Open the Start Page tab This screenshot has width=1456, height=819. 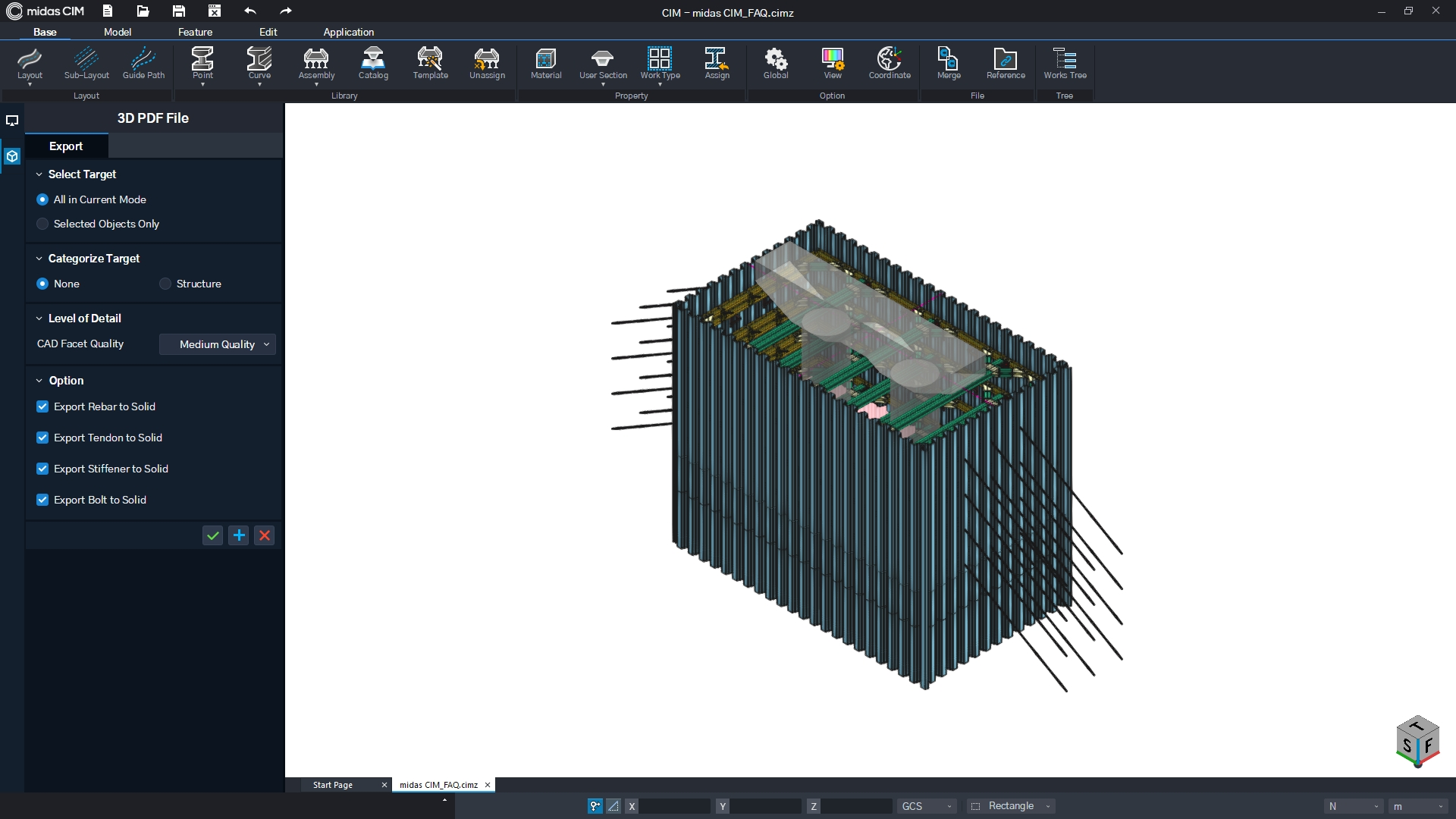click(334, 785)
